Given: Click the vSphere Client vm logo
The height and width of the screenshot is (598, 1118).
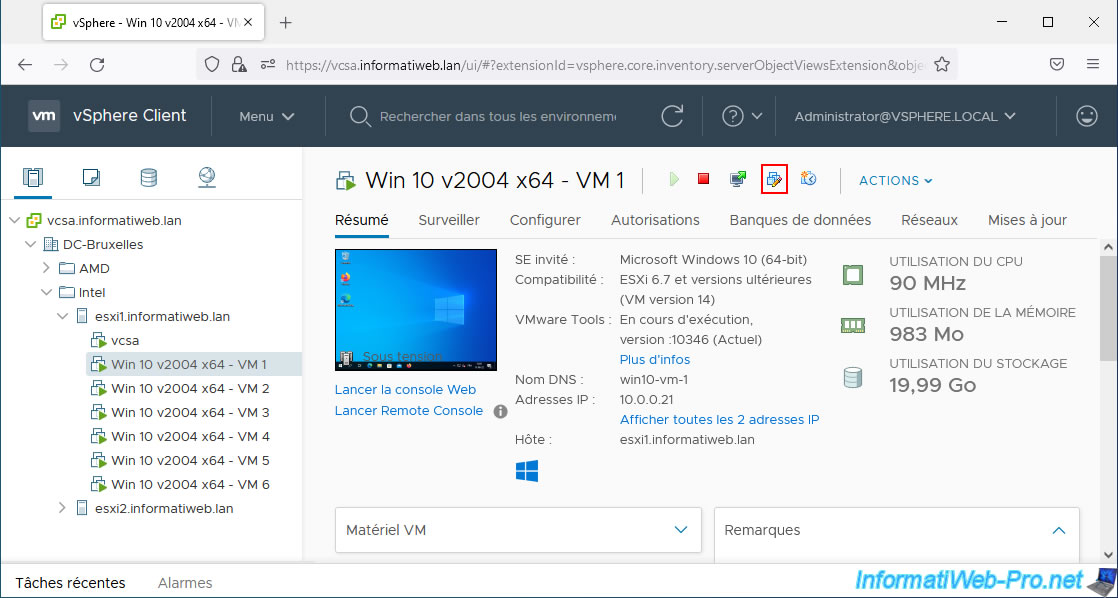Looking at the screenshot, I should pyautogui.click(x=44, y=116).
